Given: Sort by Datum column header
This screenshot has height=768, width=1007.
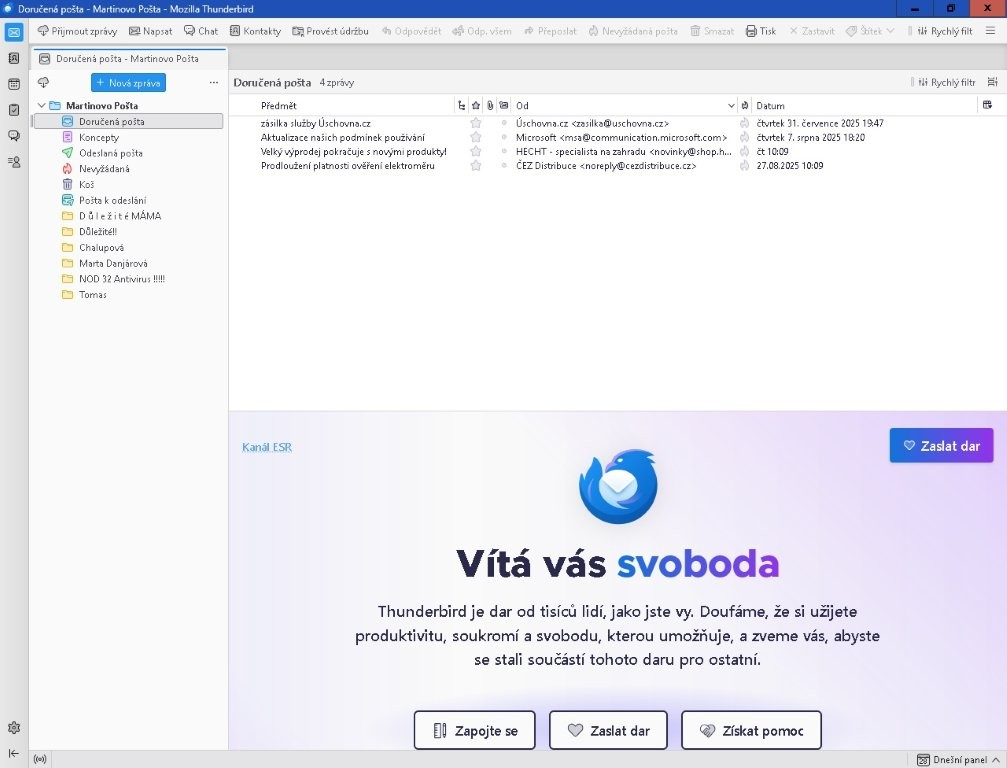Looking at the screenshot, I should [x=864, y=105].
